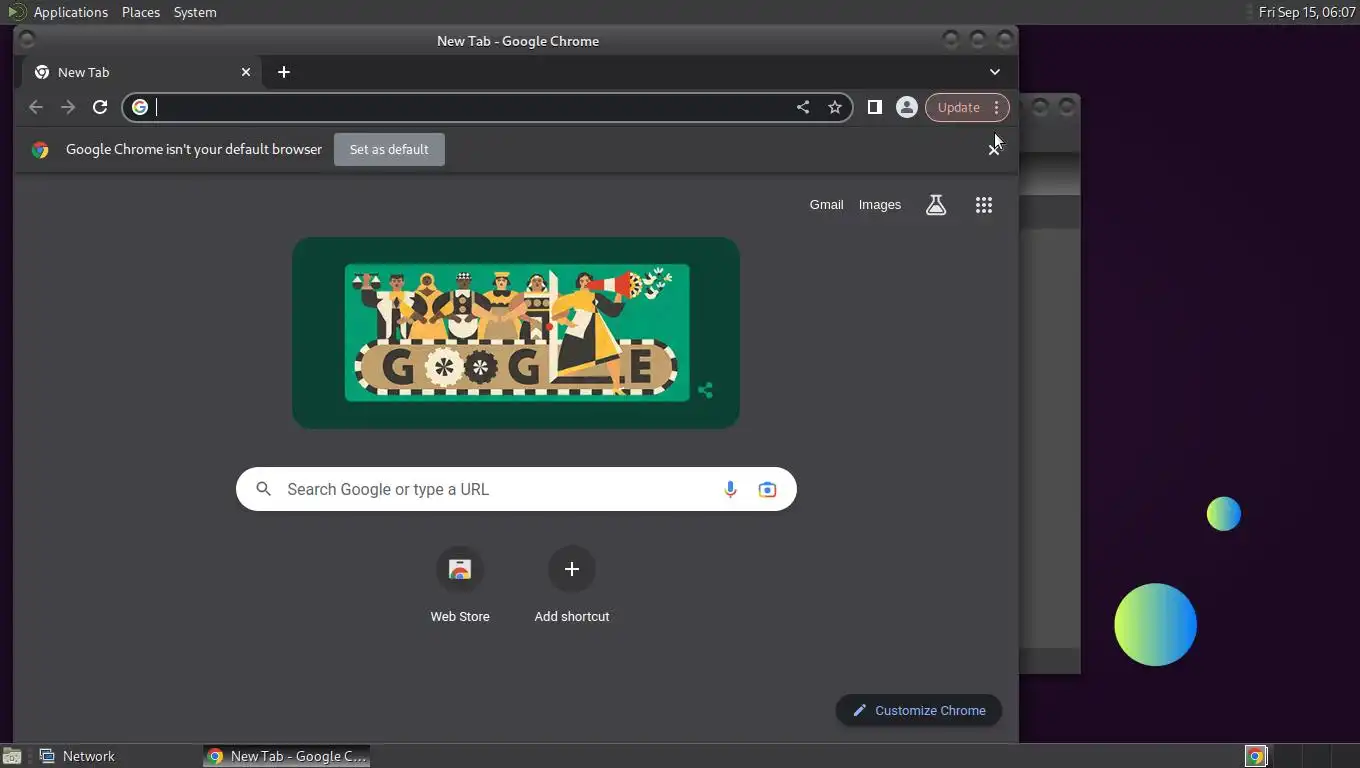This screenshot has height=768, width=1360.
Task: Open a new tab with plus button
Action: pos(284,72)
